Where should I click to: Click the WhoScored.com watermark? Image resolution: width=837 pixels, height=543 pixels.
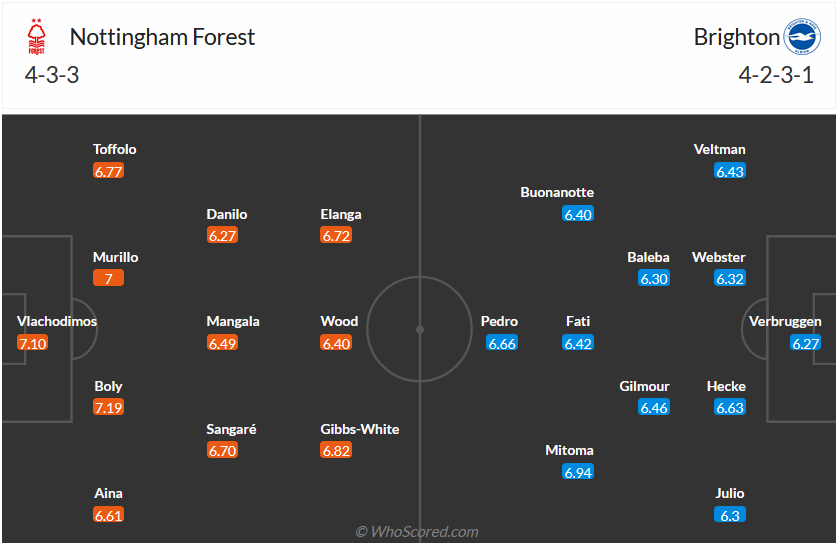417,532
